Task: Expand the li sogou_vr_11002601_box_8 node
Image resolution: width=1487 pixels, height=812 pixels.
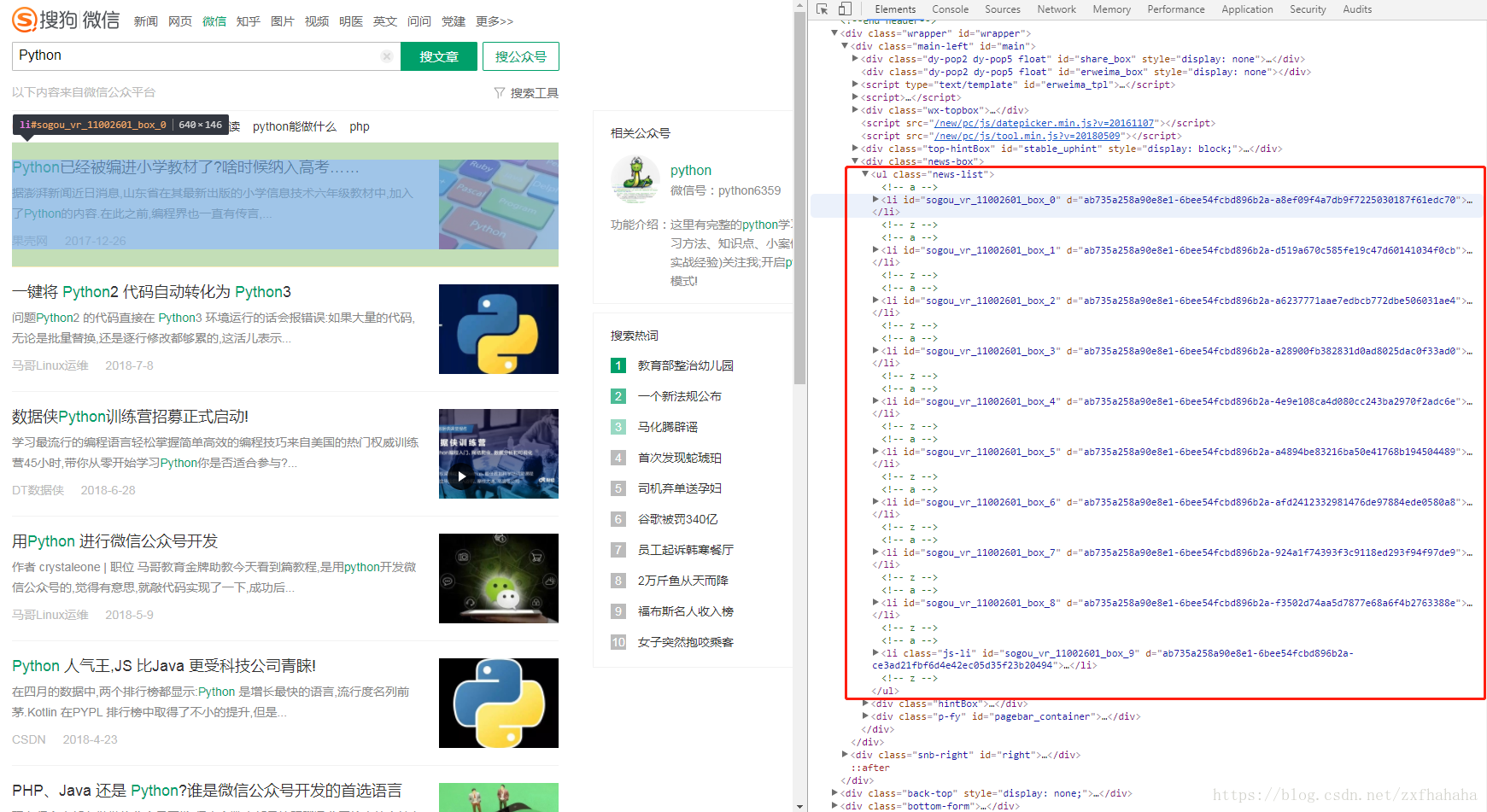Action: (x=875, y=603)
